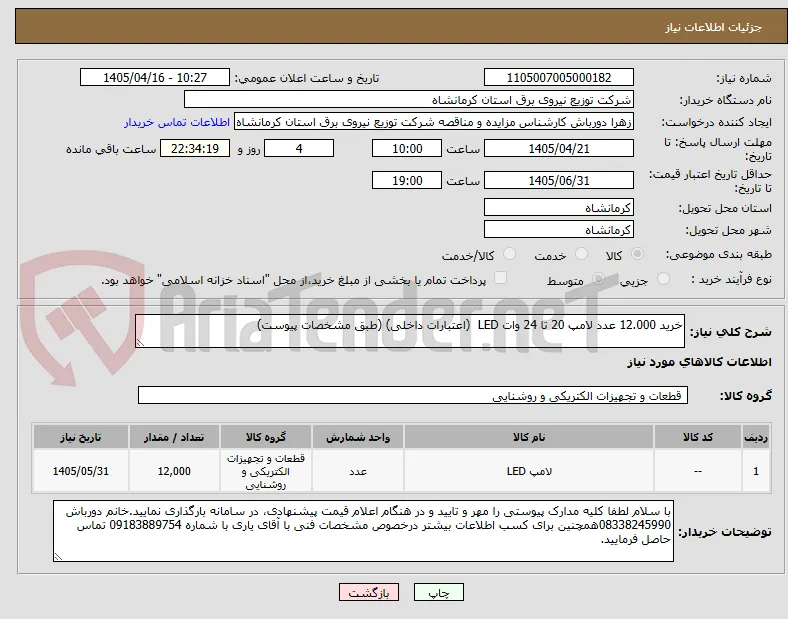This screenshot has height=619, width=788.
Task: Click the ردیف column header
Action: point(756,437)
